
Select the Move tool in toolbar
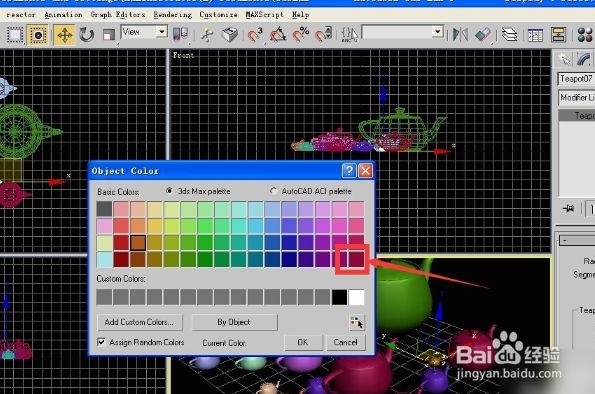65,35
